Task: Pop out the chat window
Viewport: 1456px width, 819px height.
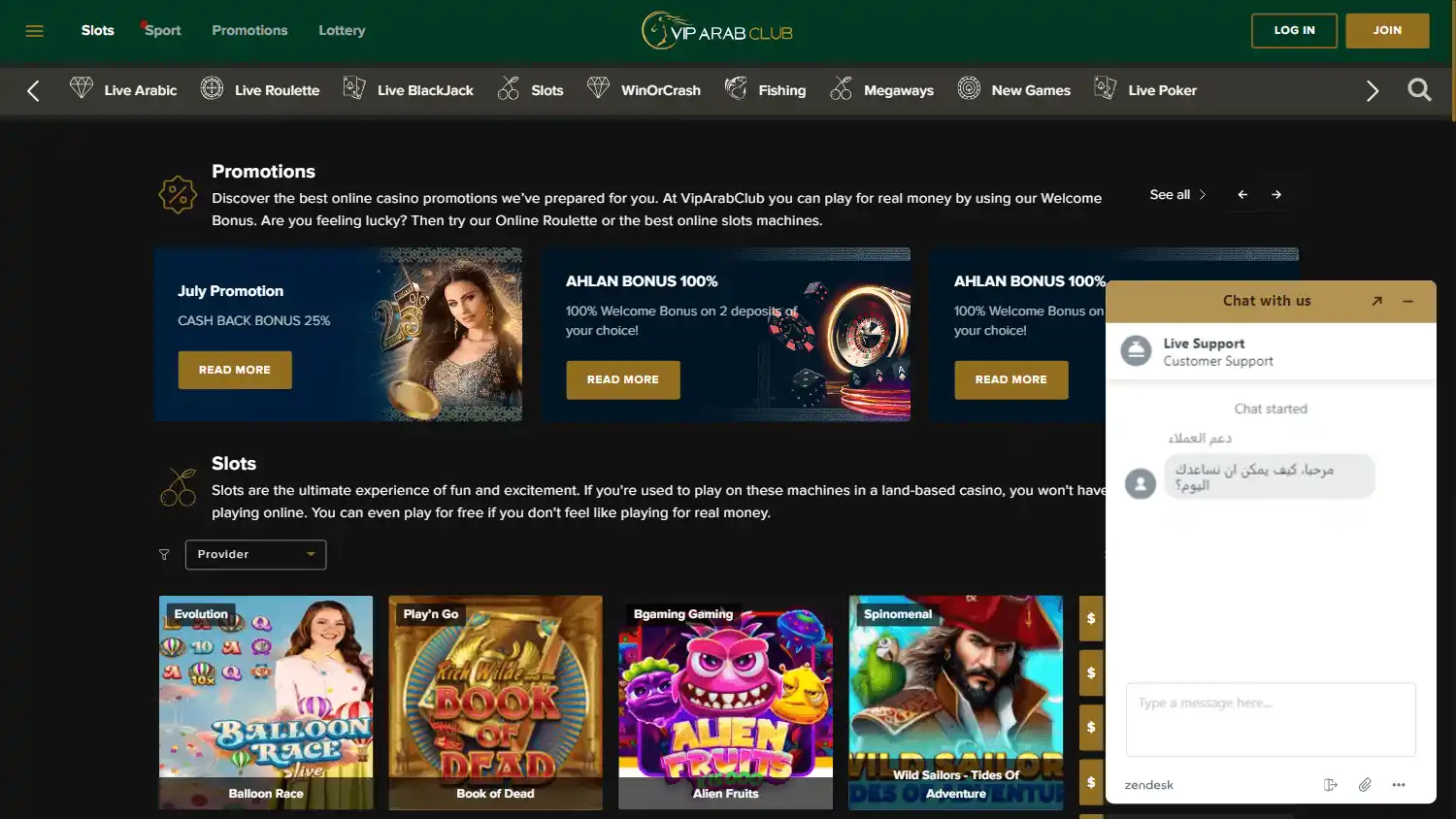Action: point(1376,301)
